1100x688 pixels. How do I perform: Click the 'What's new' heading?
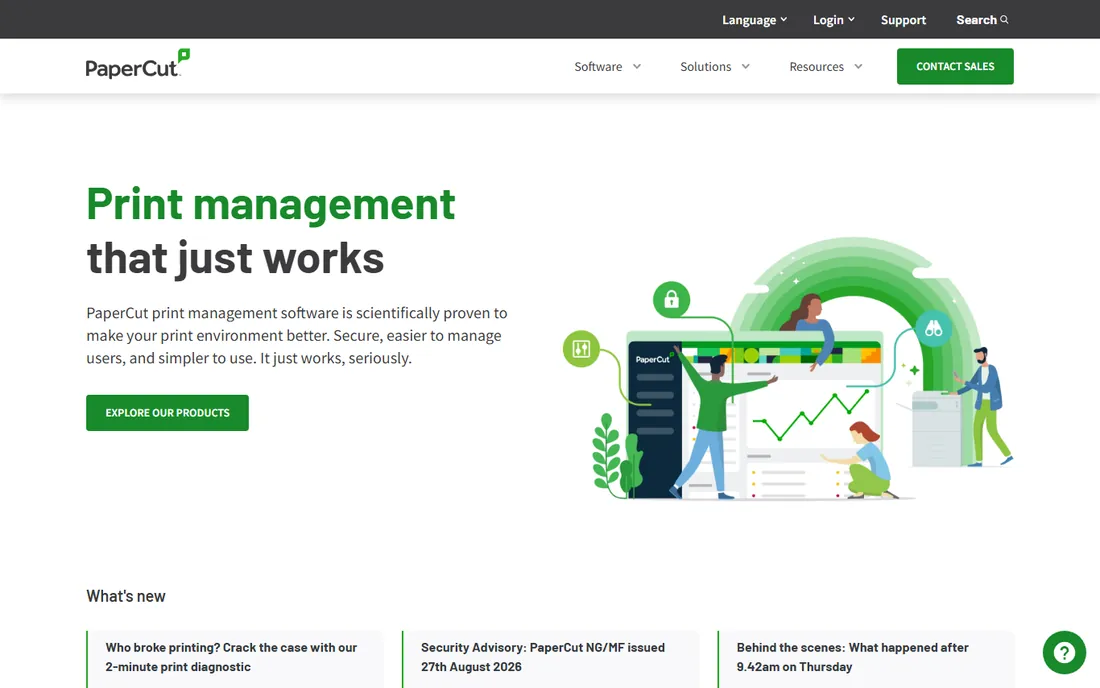[126, 596]
